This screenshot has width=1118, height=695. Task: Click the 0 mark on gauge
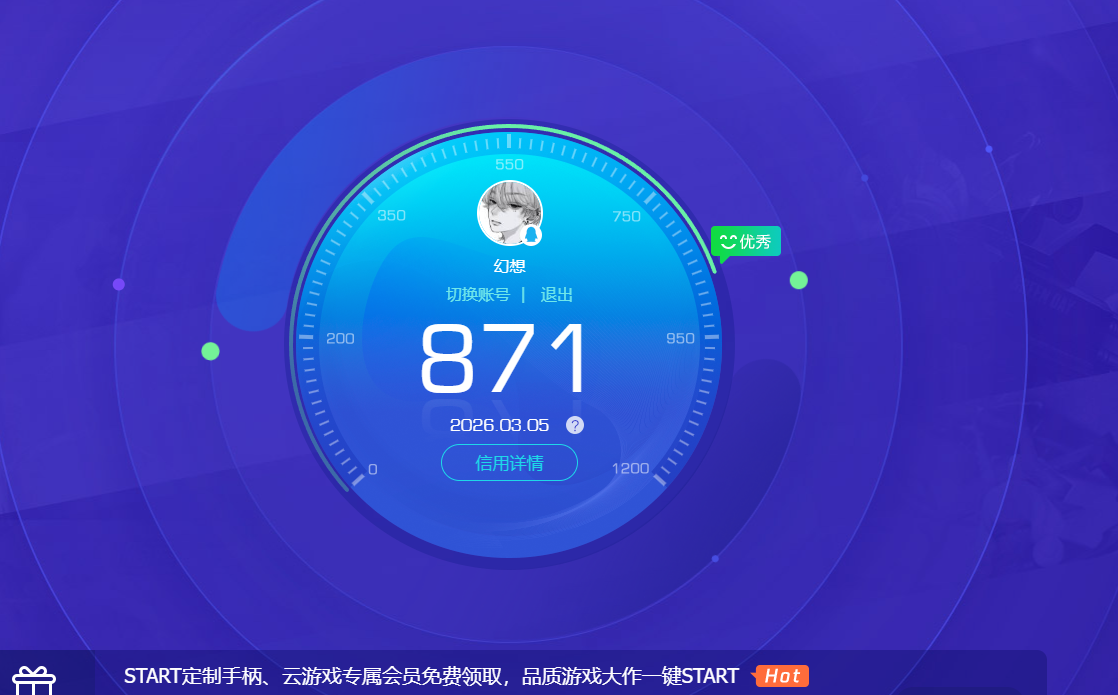pyautogui.click(x=373, y=469)
